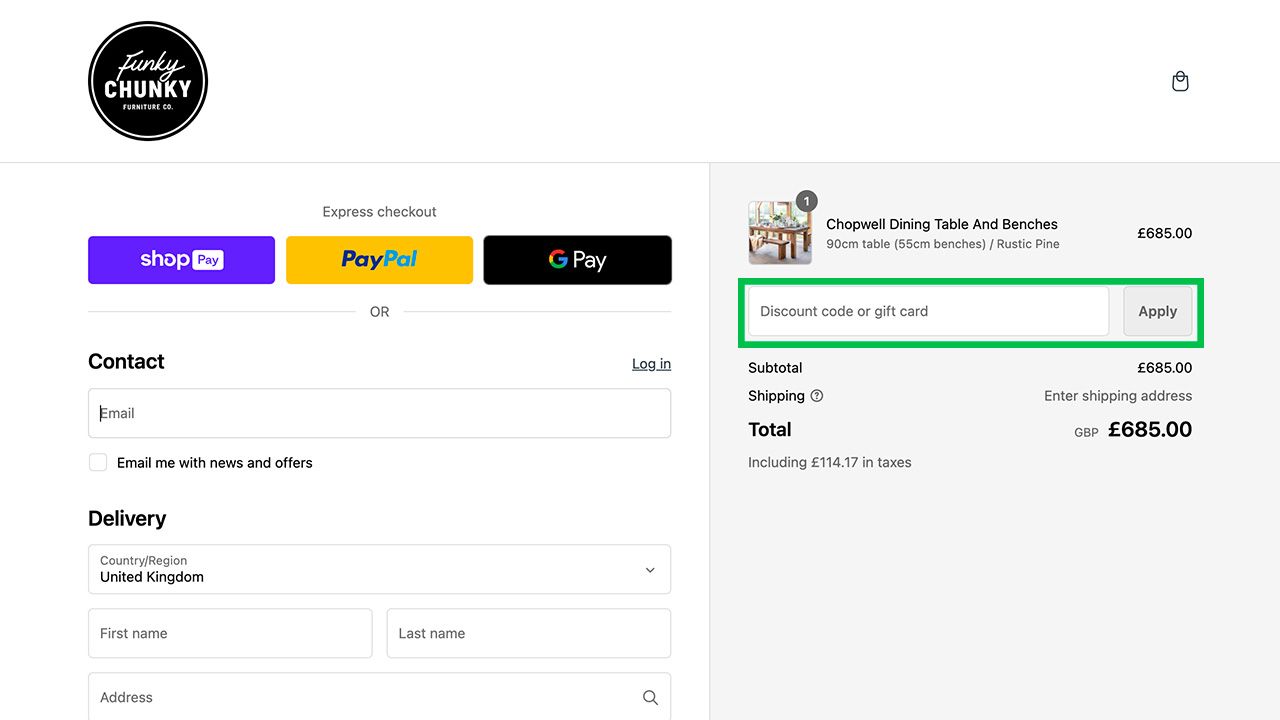
Task: Click the Chopwell Dining Table product thumbnail
Action: tap(780, 233)
